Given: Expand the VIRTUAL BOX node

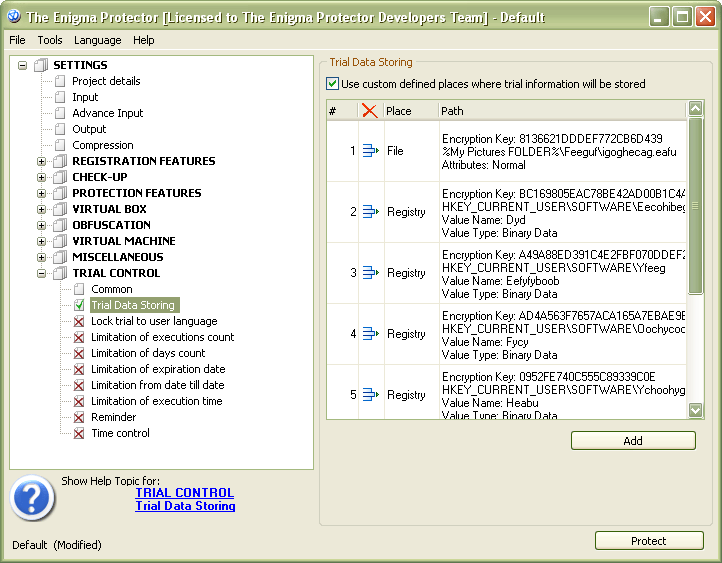Looking at the screenshot, I should point(41,209).
